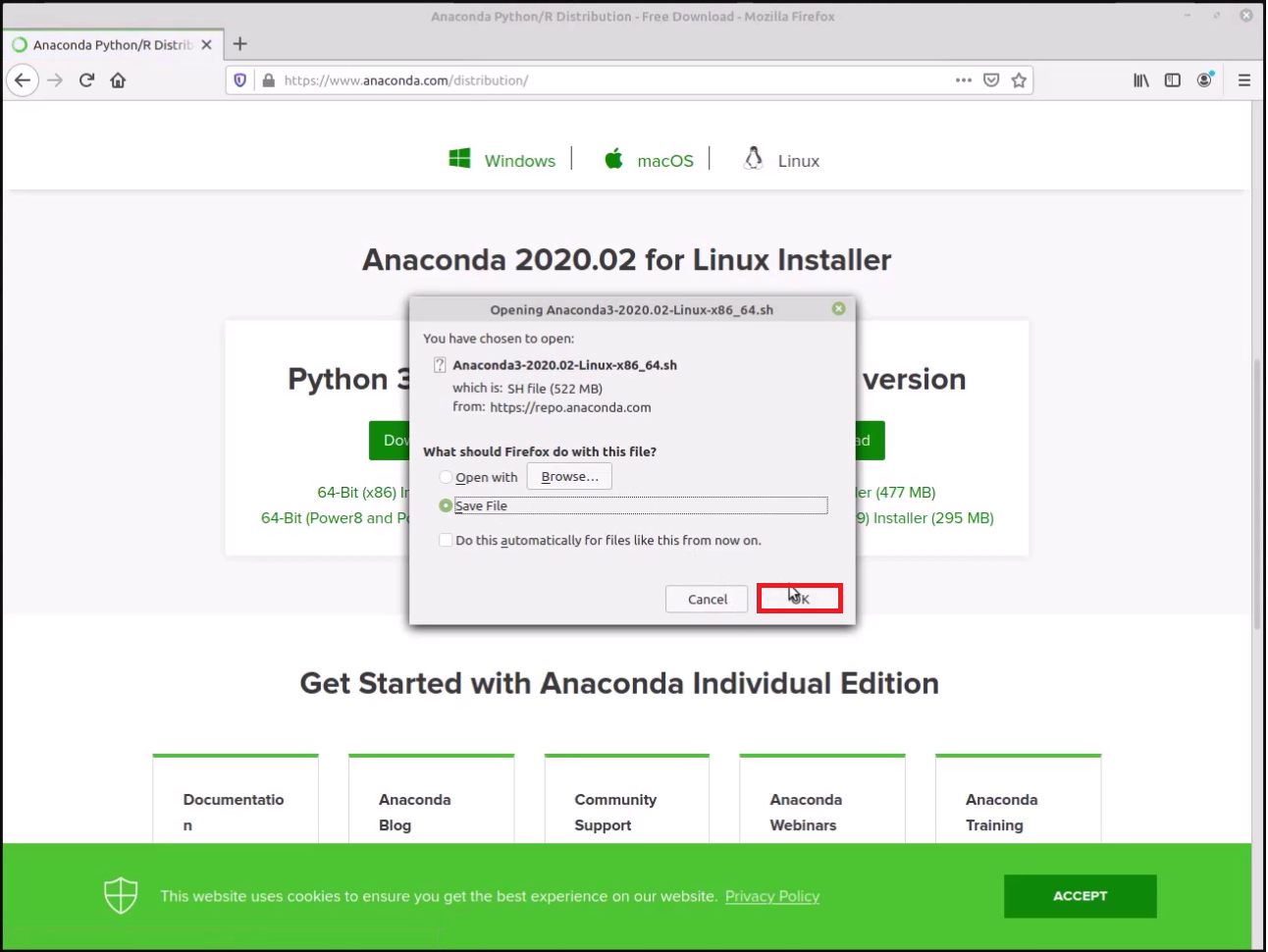
Task: Open the Anaconda Training card
Action: [x=1019, y=800]
